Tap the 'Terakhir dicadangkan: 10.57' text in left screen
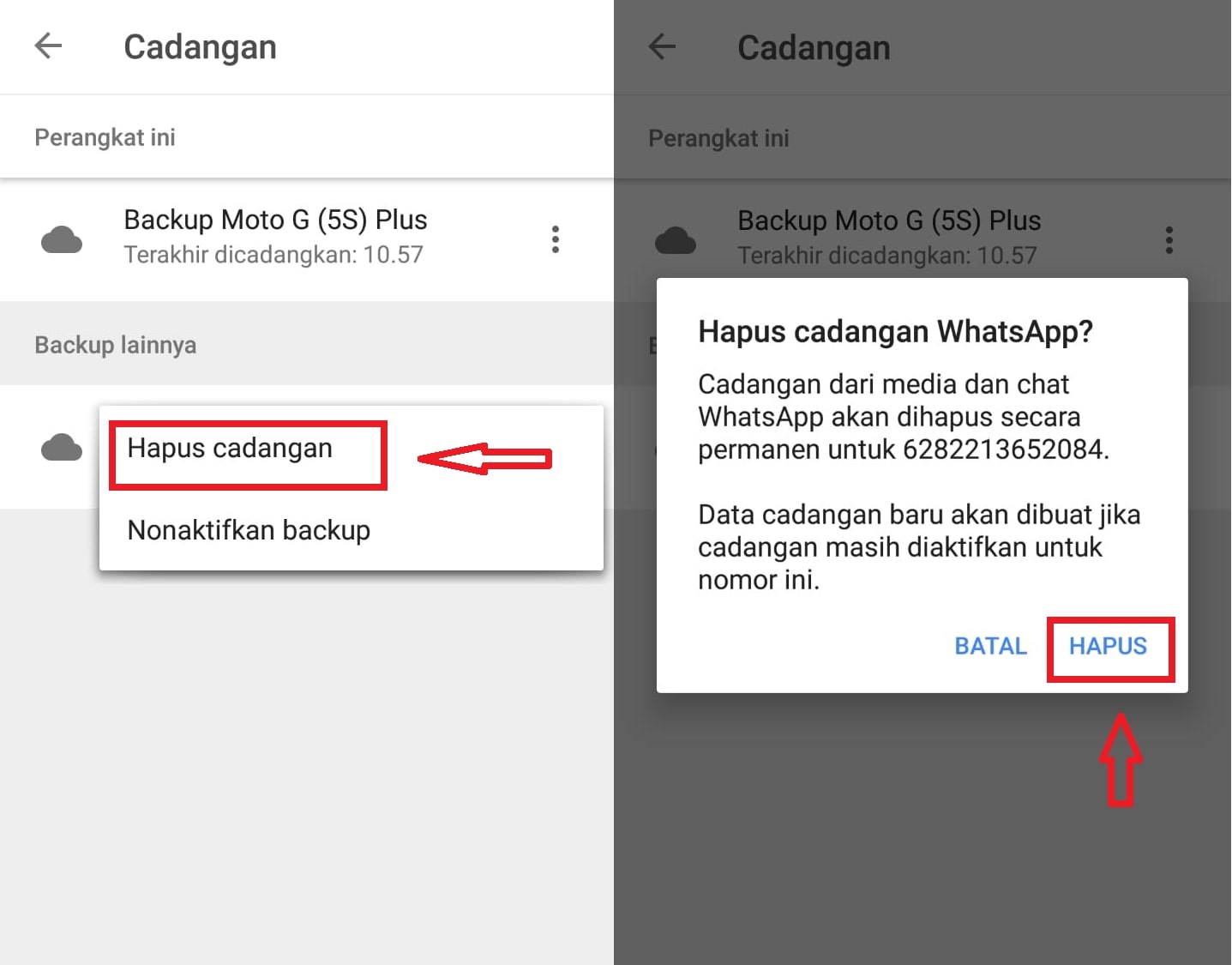The image size is (1232, 965). click(x=273, y=255)
